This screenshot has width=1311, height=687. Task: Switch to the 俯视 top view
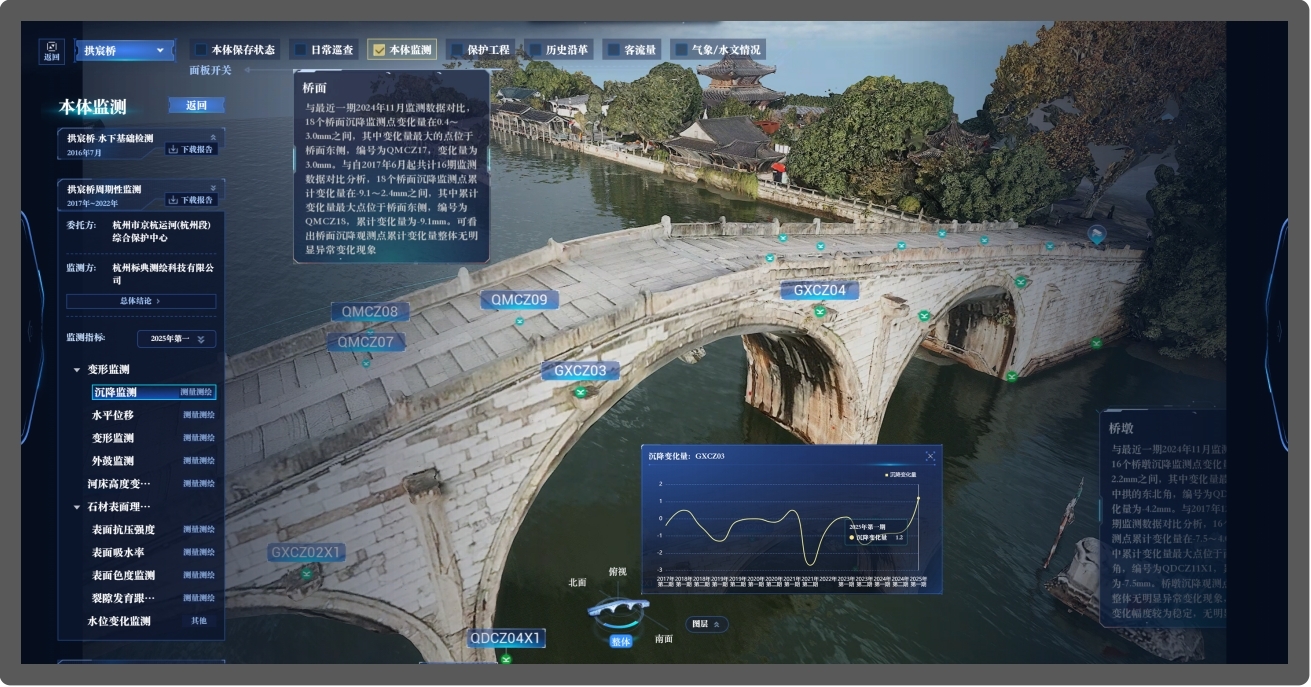618,572
